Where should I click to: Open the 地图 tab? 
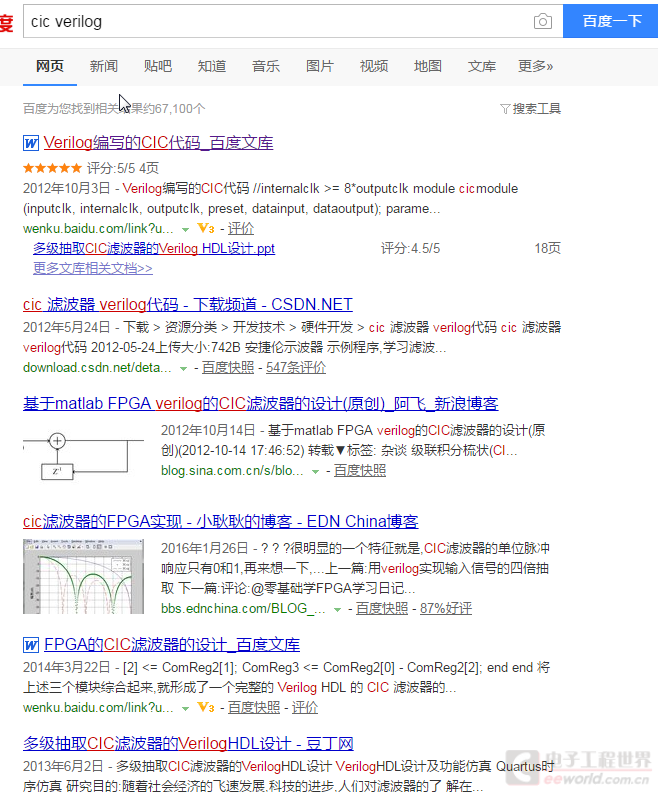[x=428, y=66]
